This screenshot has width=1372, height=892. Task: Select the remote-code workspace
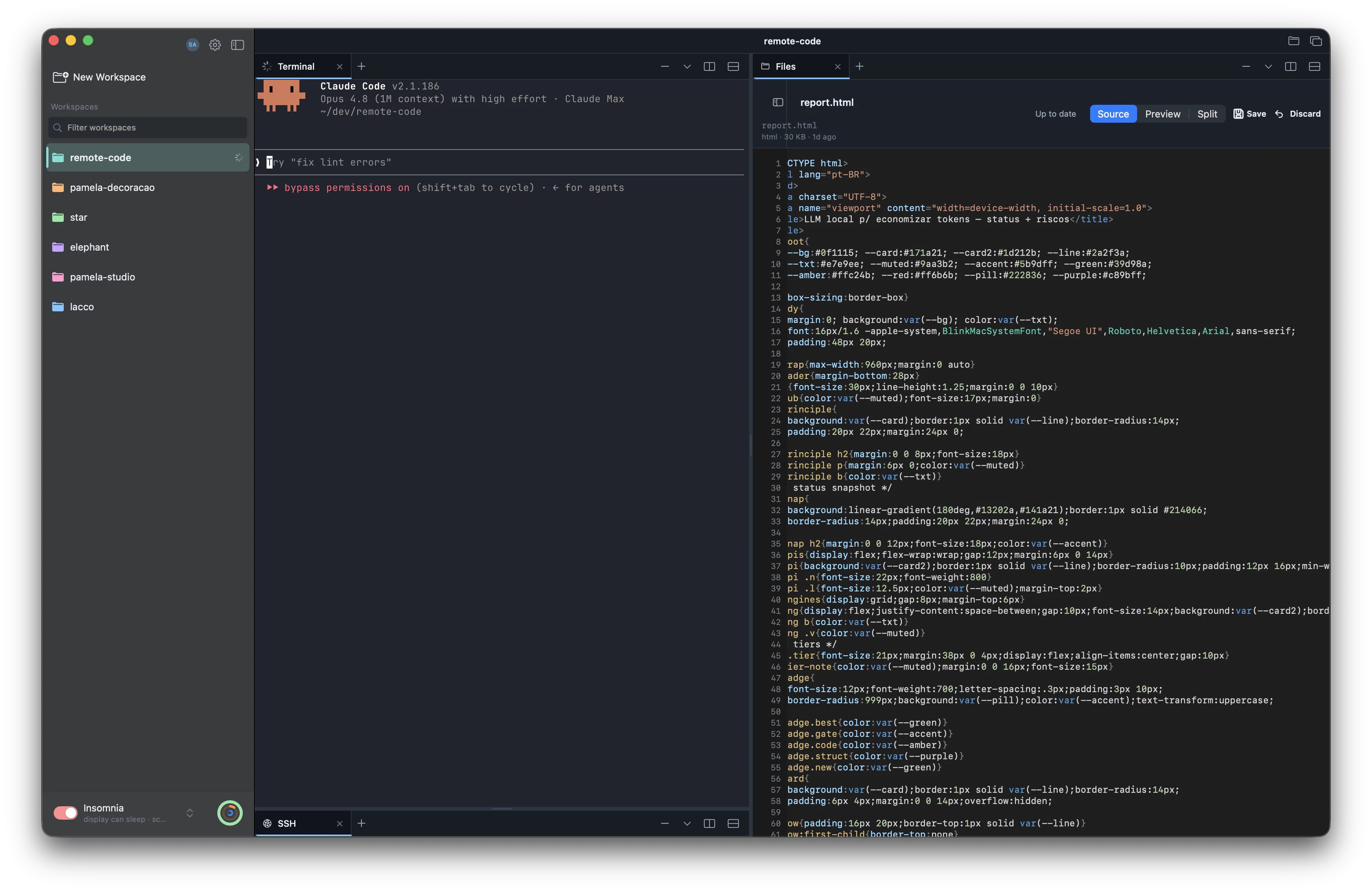(148, 157)
